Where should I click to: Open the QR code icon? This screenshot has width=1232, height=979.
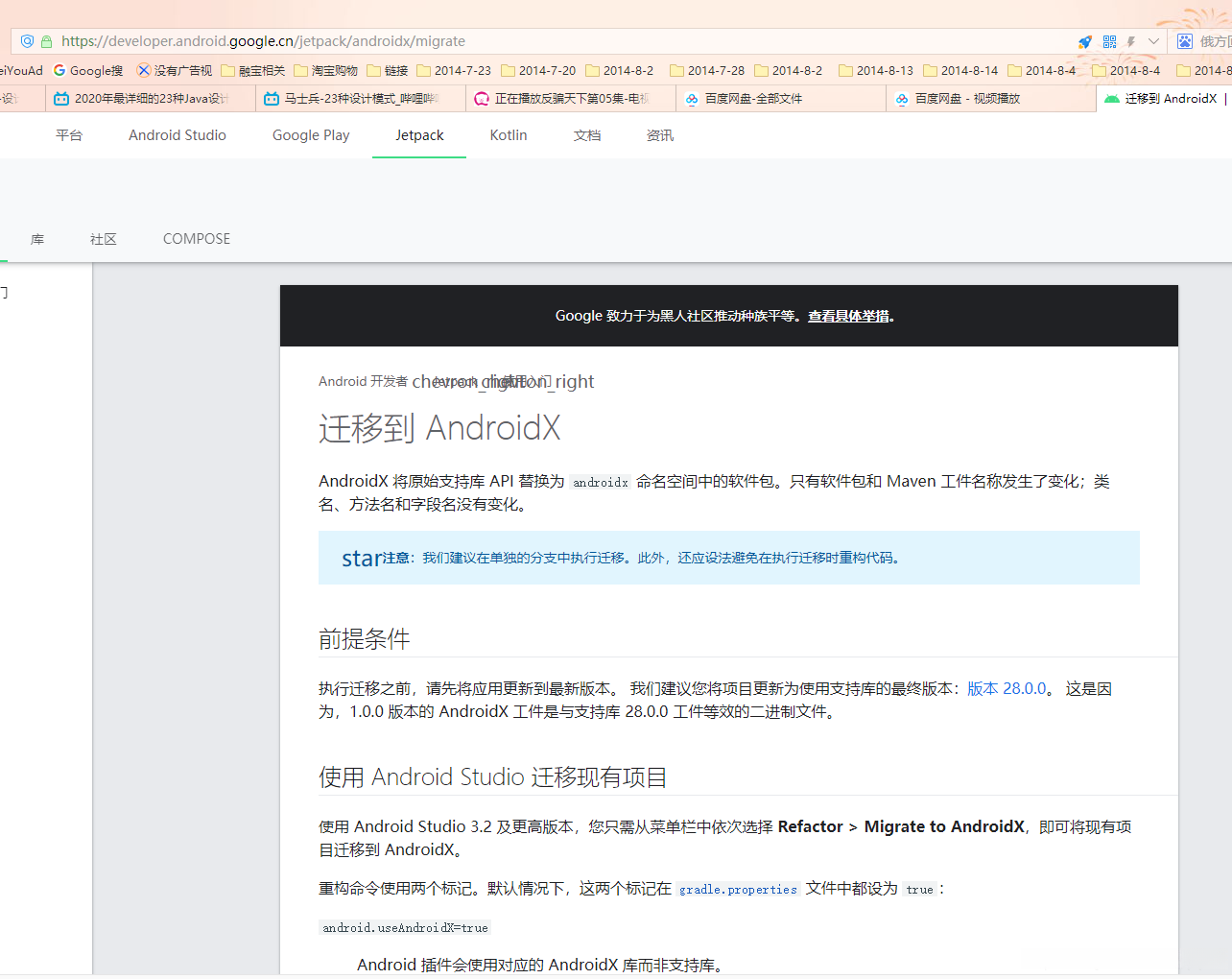pos(1109,41)
